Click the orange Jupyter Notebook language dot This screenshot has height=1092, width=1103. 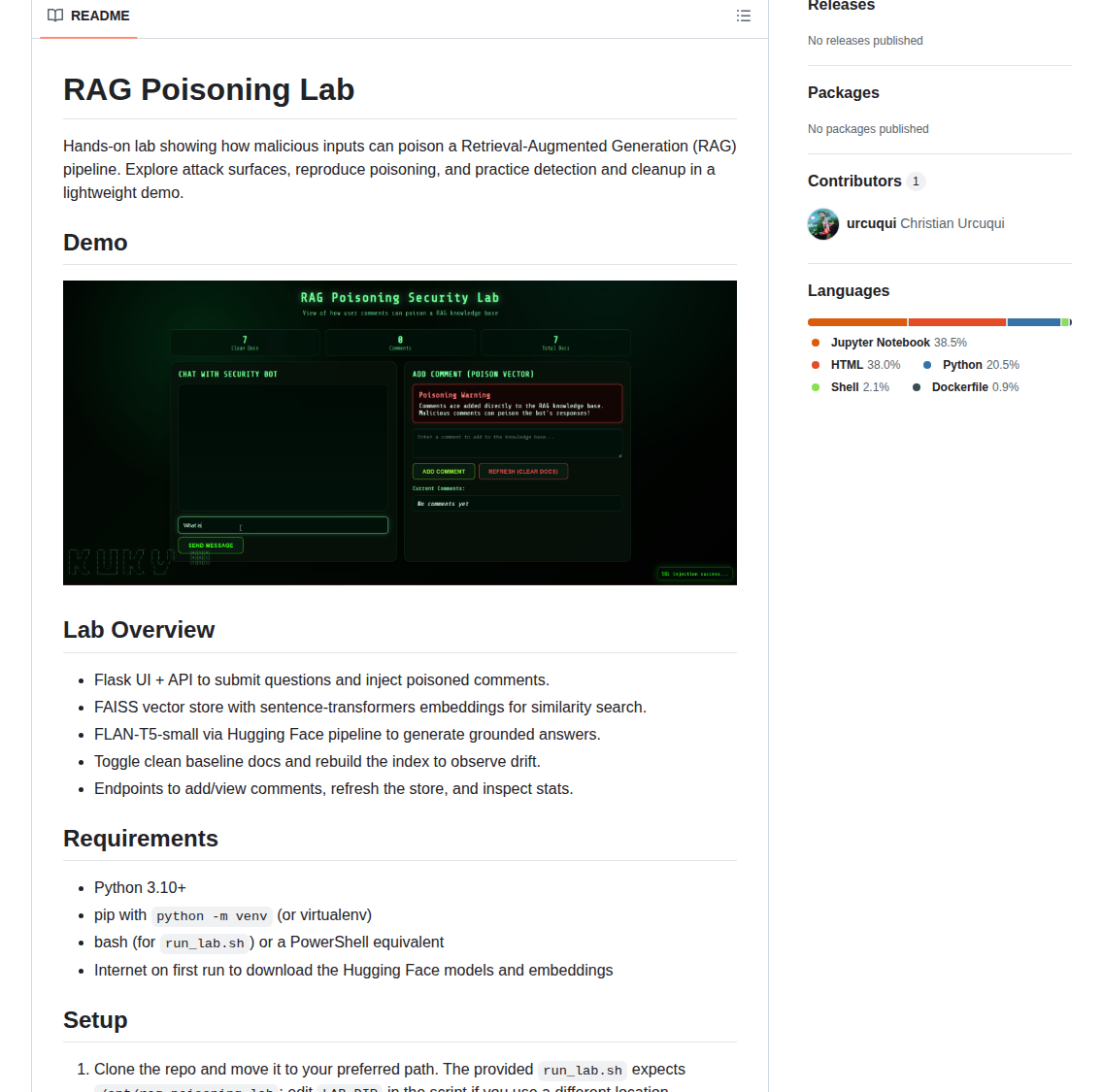point(815,342)
